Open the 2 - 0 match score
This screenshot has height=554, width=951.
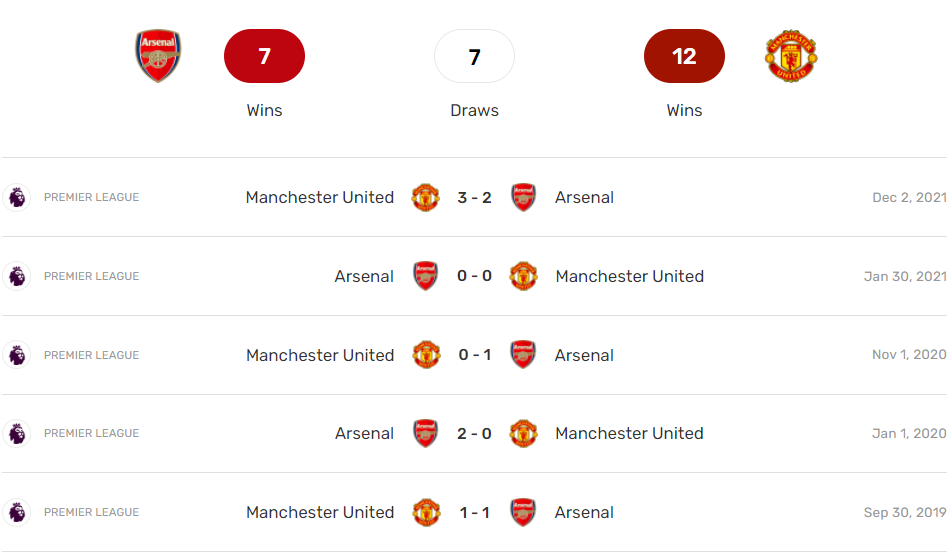coord(474,433)
